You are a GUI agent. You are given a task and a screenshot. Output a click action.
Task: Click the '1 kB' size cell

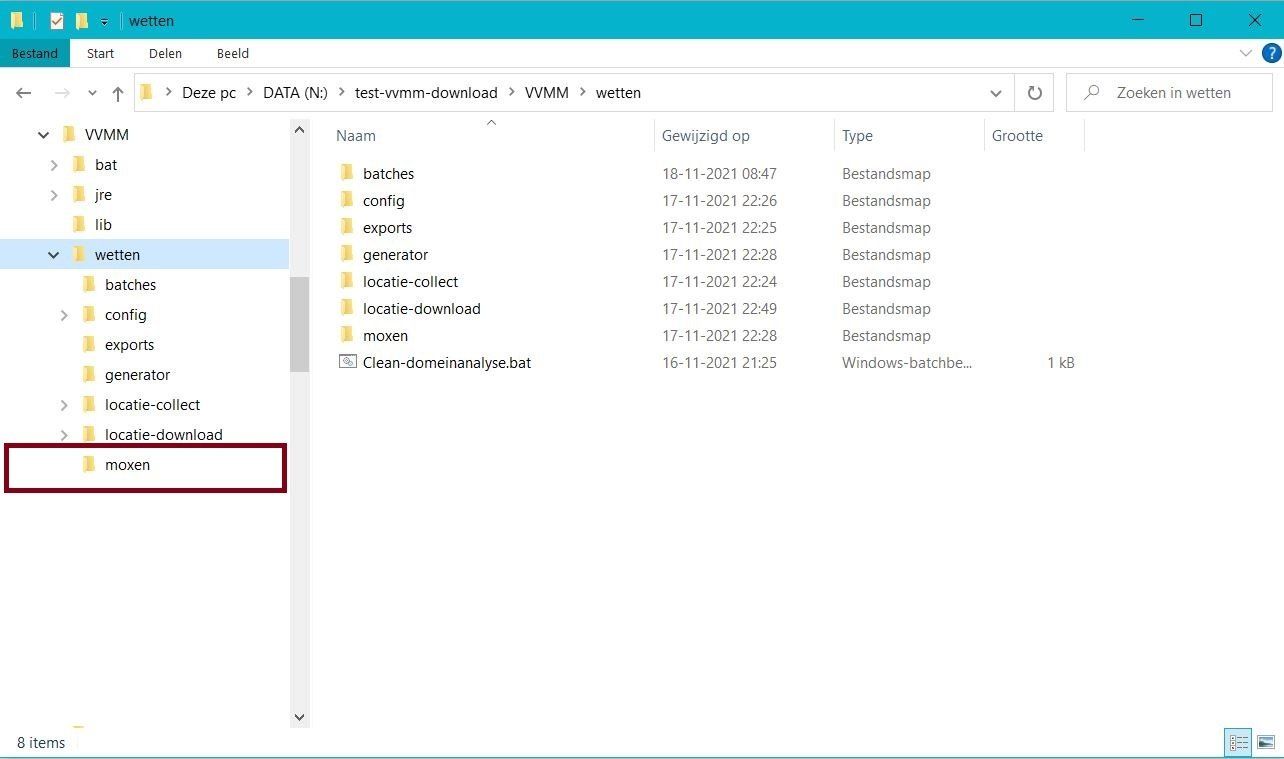point(1061,362)
